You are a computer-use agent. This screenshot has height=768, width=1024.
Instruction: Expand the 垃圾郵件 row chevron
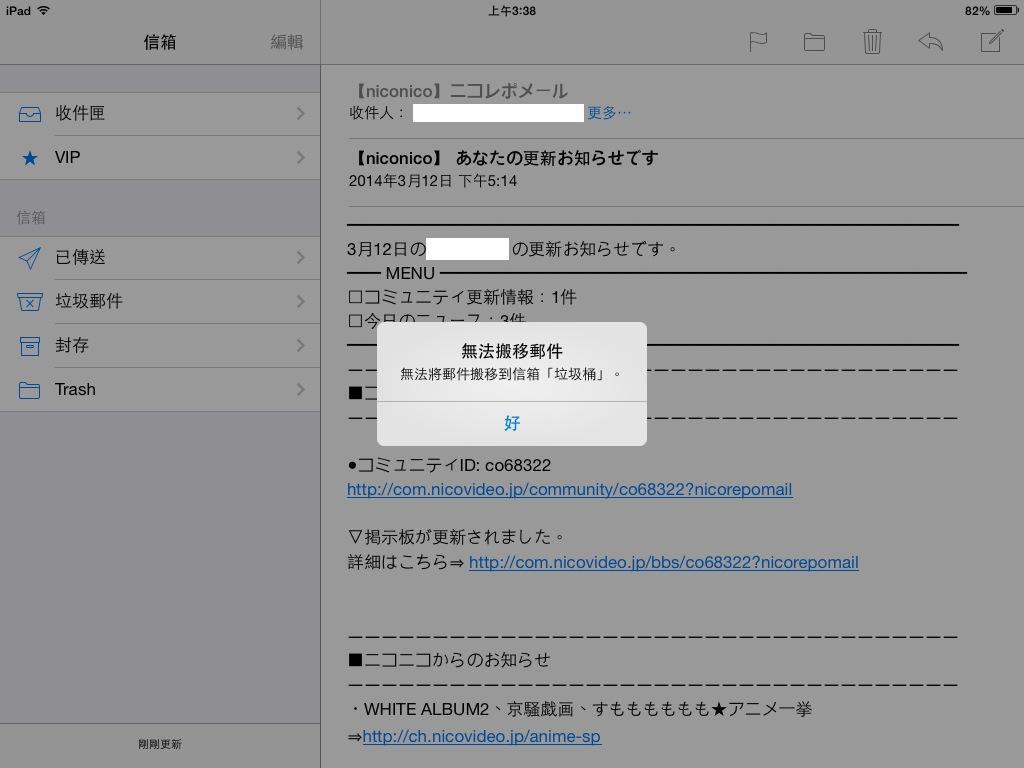pos(300,301)
